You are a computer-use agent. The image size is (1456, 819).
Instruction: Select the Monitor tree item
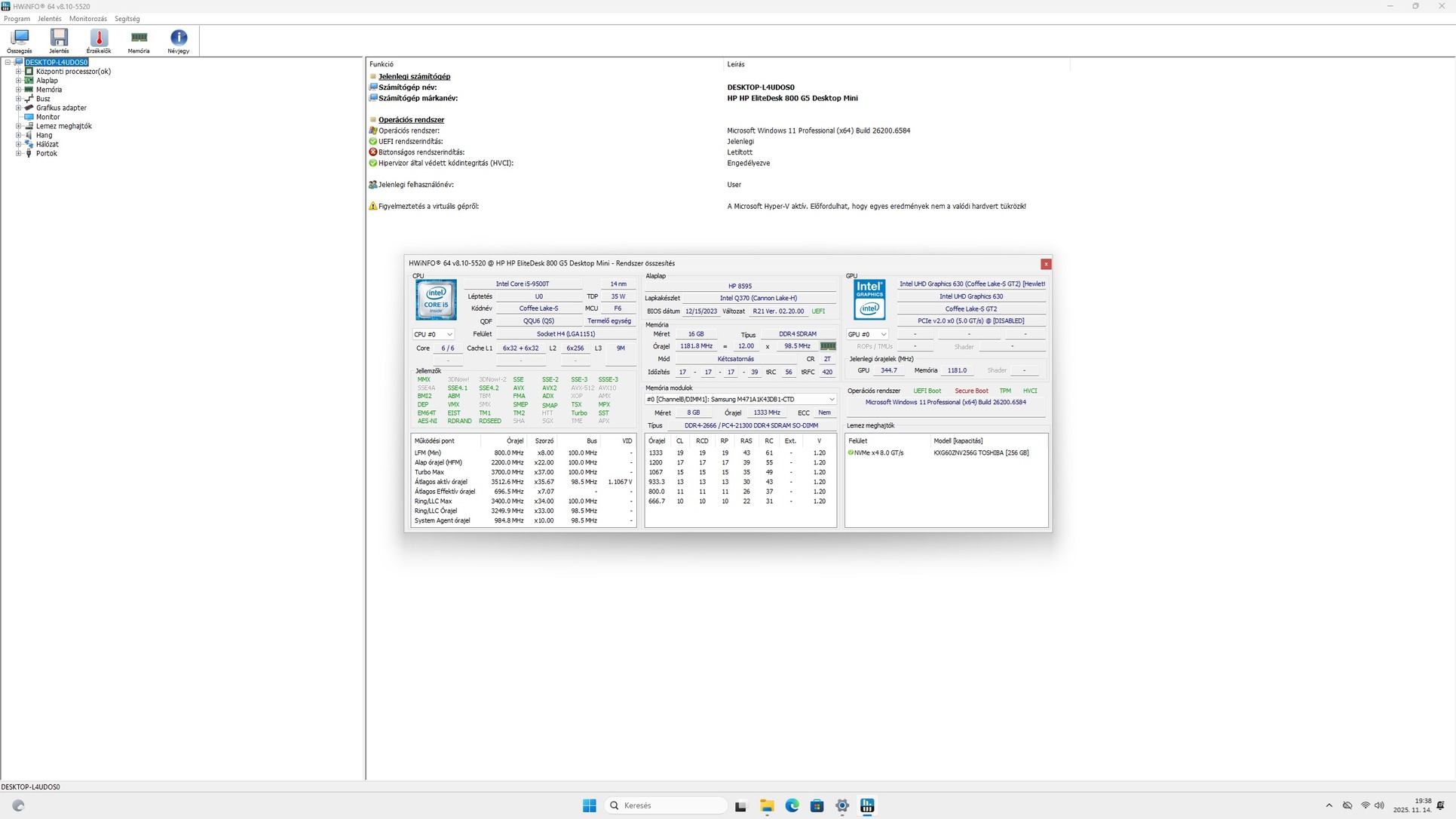48,117
